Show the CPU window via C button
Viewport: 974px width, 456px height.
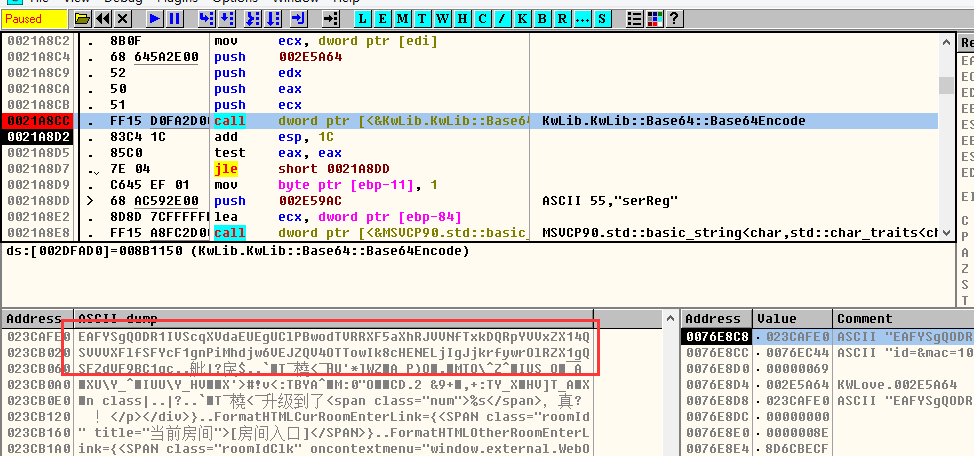pos(482,19)
